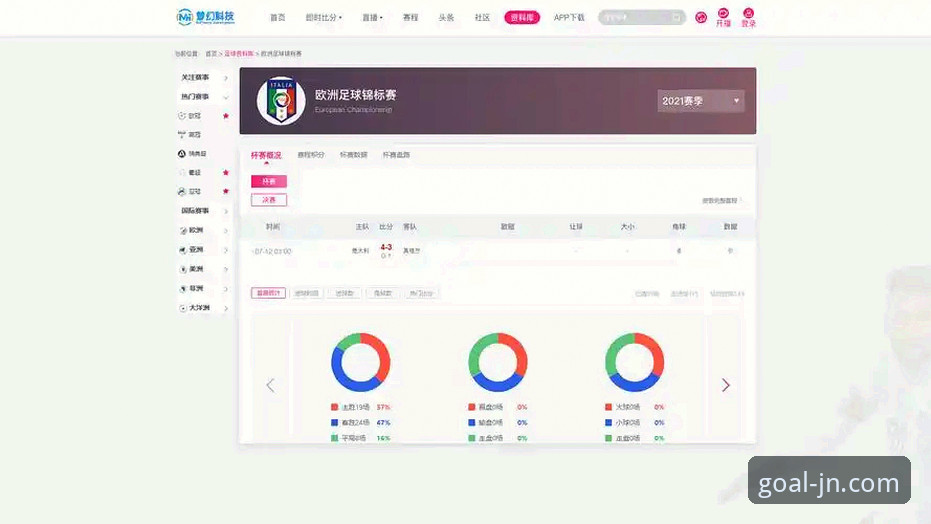The height and width of the screenshot is (524, 931).
Task: Click the round pink icon beside search
Action: coord(701,18)
